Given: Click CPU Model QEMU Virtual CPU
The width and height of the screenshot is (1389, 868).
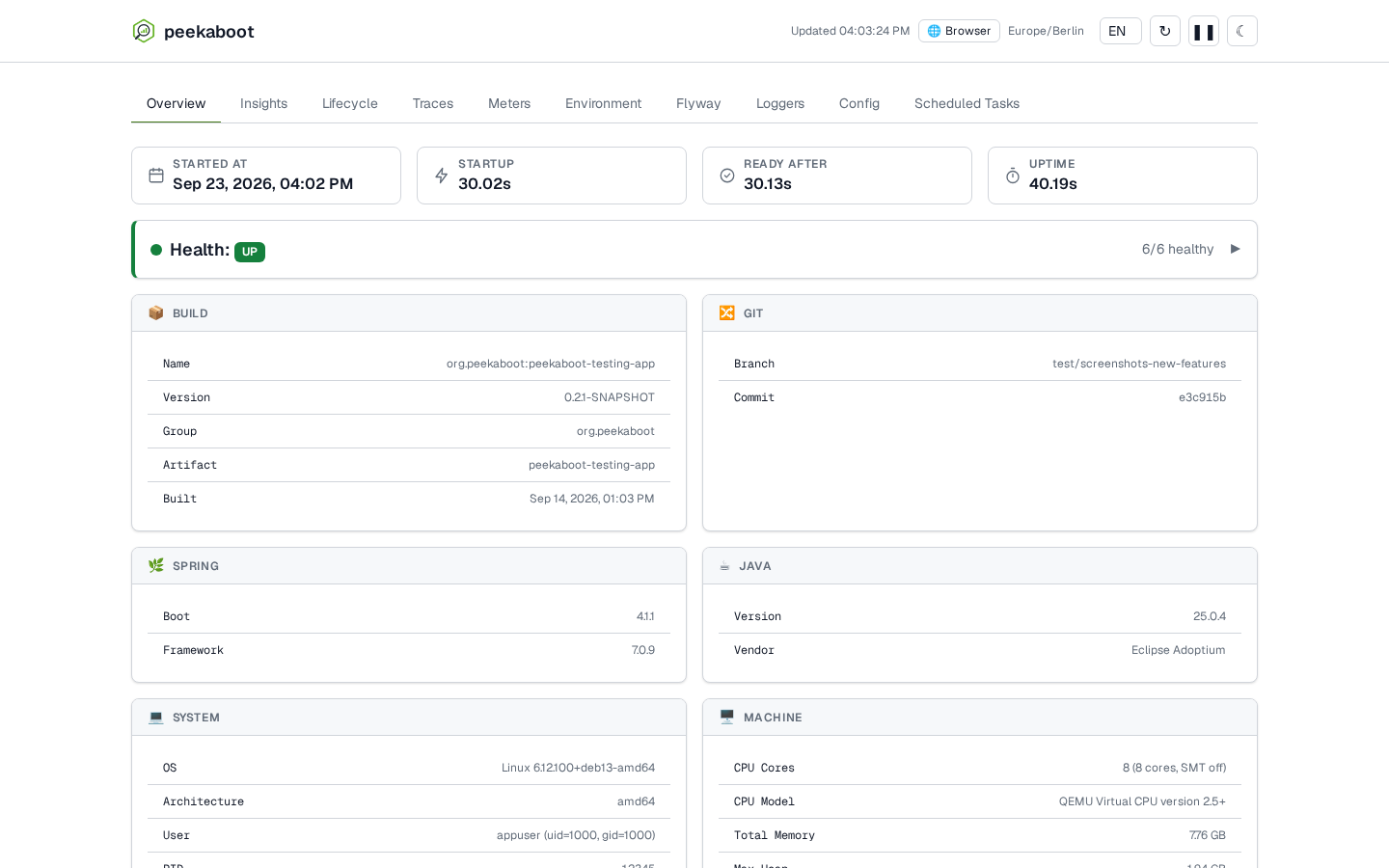Looking at the screenshot, I should [1142, 801].
